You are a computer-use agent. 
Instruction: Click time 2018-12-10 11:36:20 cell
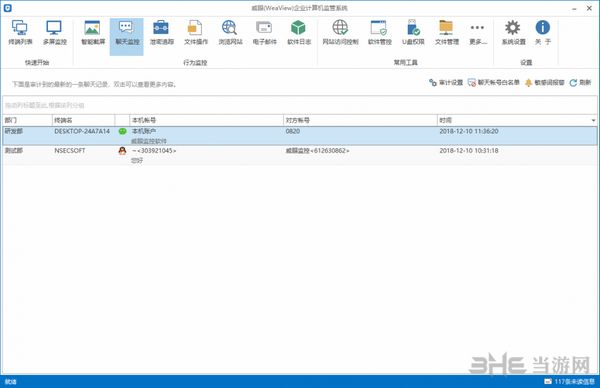(469, 131)
